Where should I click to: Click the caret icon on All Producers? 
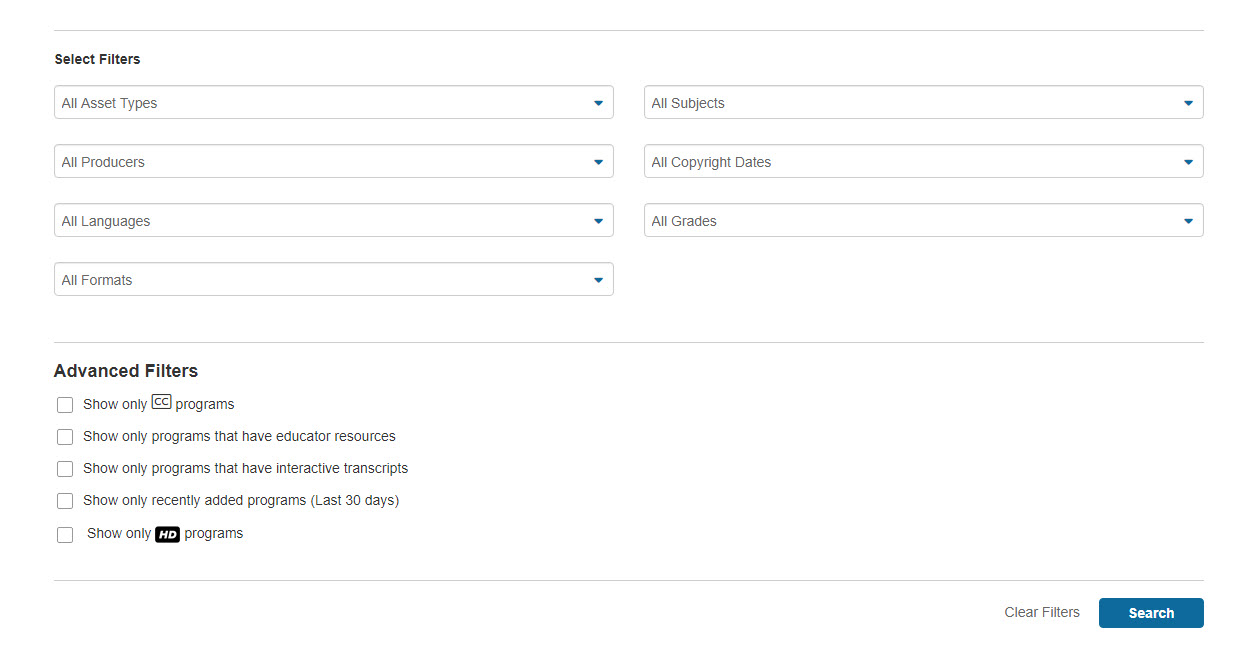[x=598, y=162]
